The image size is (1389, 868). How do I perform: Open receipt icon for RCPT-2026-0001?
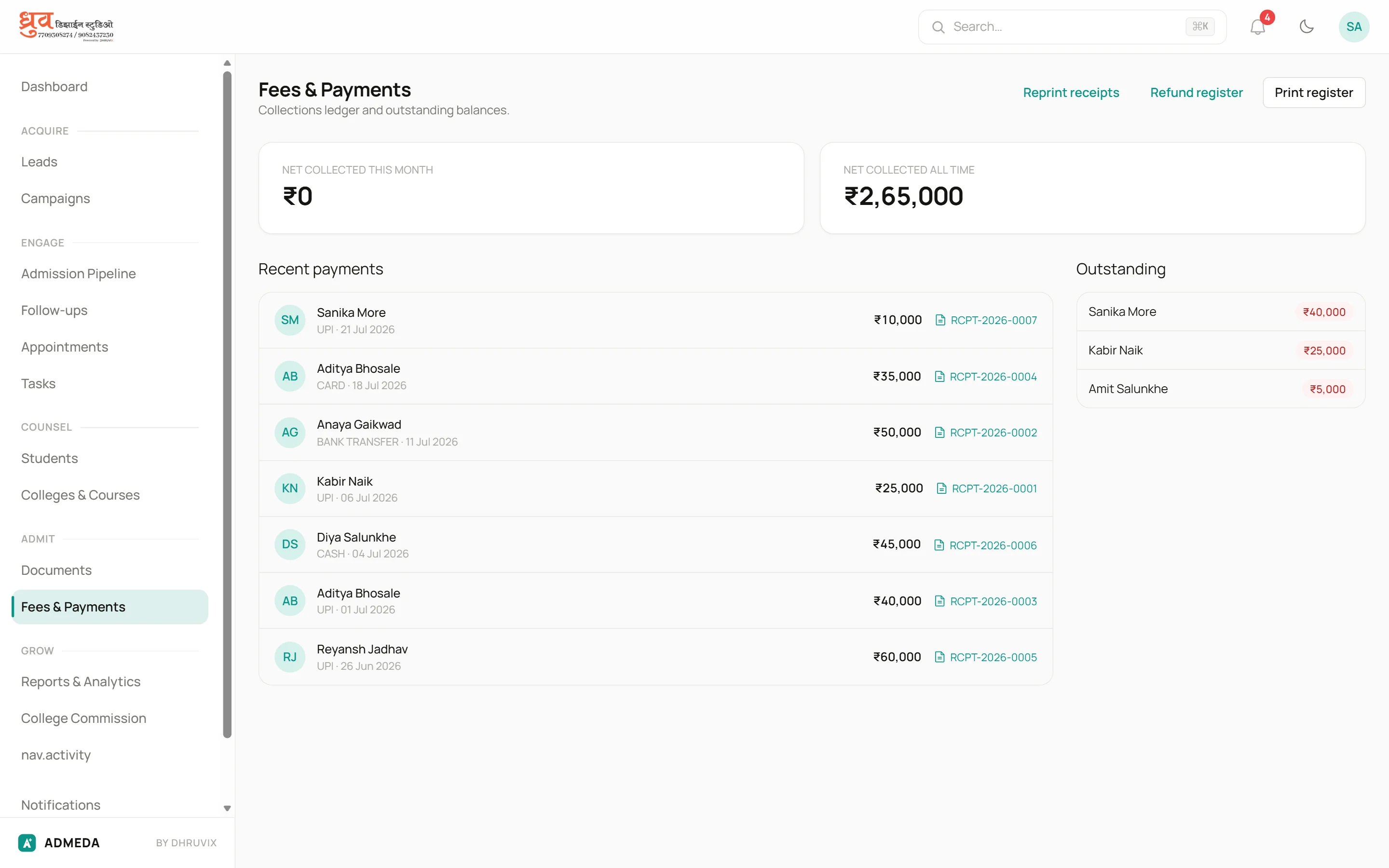[x=941, y=488]
